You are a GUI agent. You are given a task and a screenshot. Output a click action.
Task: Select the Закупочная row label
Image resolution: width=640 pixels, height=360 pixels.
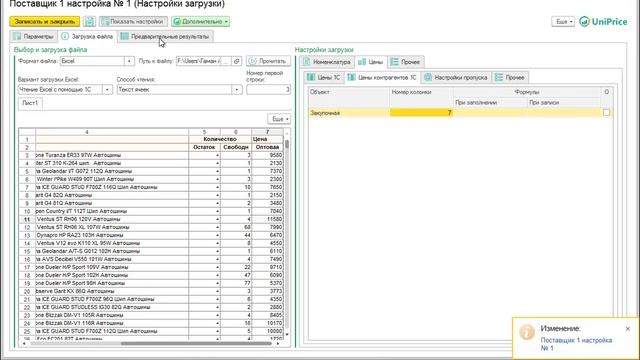[325, 113]
